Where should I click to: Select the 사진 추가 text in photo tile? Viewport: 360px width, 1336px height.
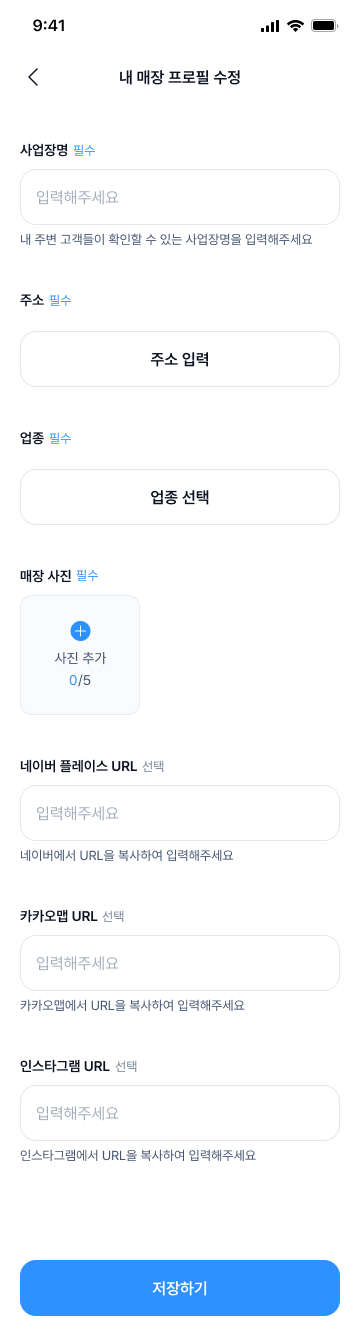(x=80, y=658)
